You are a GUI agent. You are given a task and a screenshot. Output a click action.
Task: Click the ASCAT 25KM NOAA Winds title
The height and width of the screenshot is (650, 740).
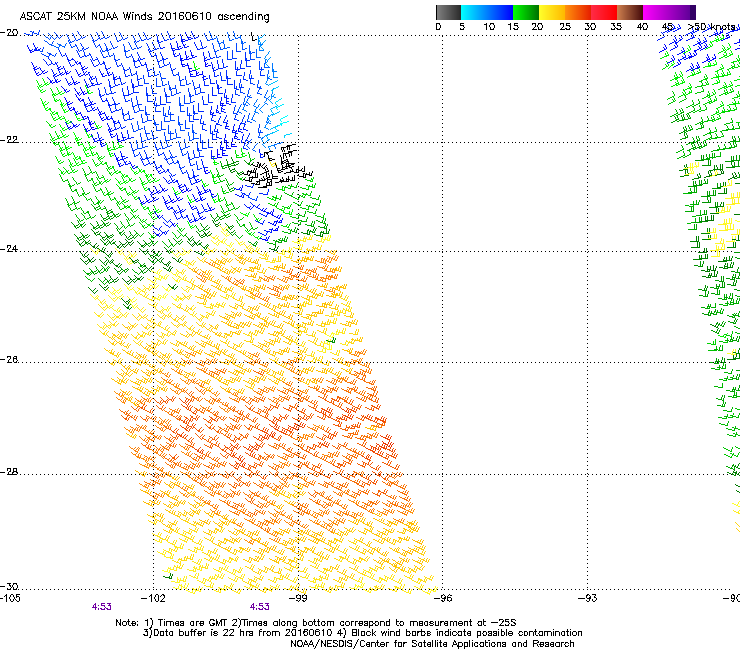coord(144,17)
